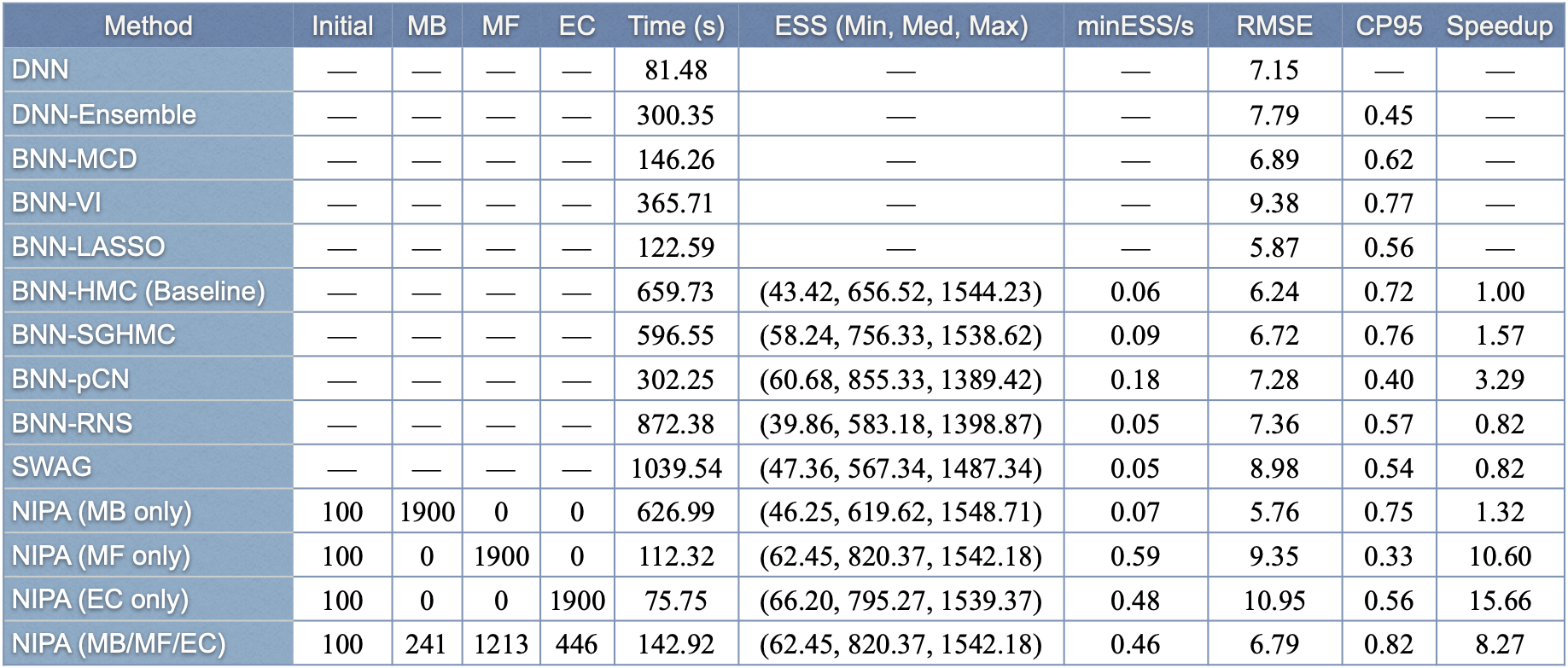Select the minESS/s column header

pyautogui.click(x=1135, y=26)
